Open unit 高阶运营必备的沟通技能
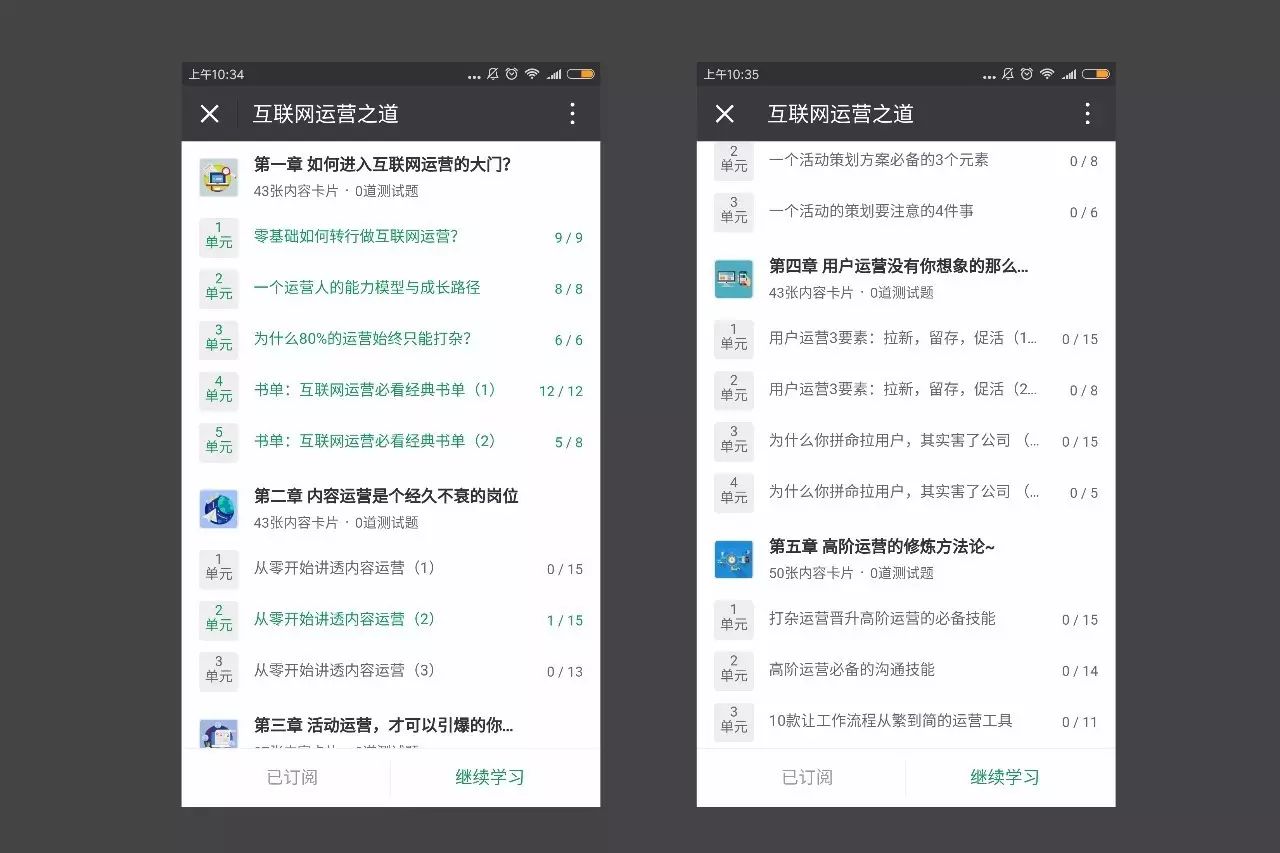The width and height of the screenshot is (1280, 853). coord(906,670)
